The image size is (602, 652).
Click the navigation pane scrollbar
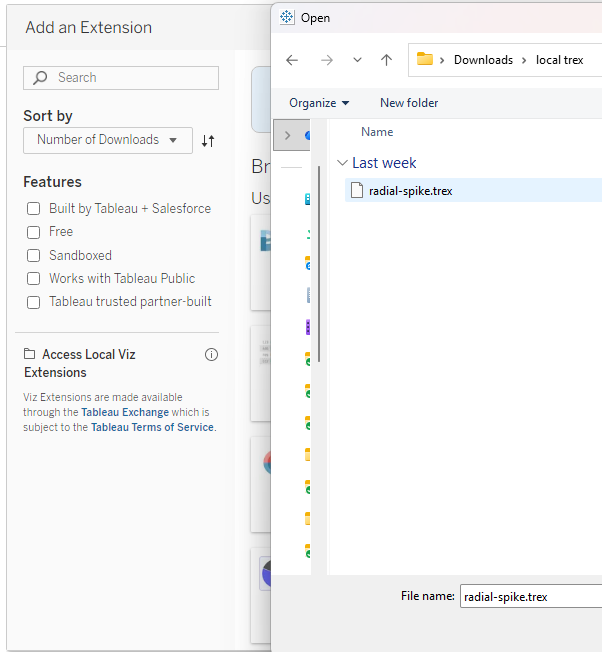click(x=319, y=264)
